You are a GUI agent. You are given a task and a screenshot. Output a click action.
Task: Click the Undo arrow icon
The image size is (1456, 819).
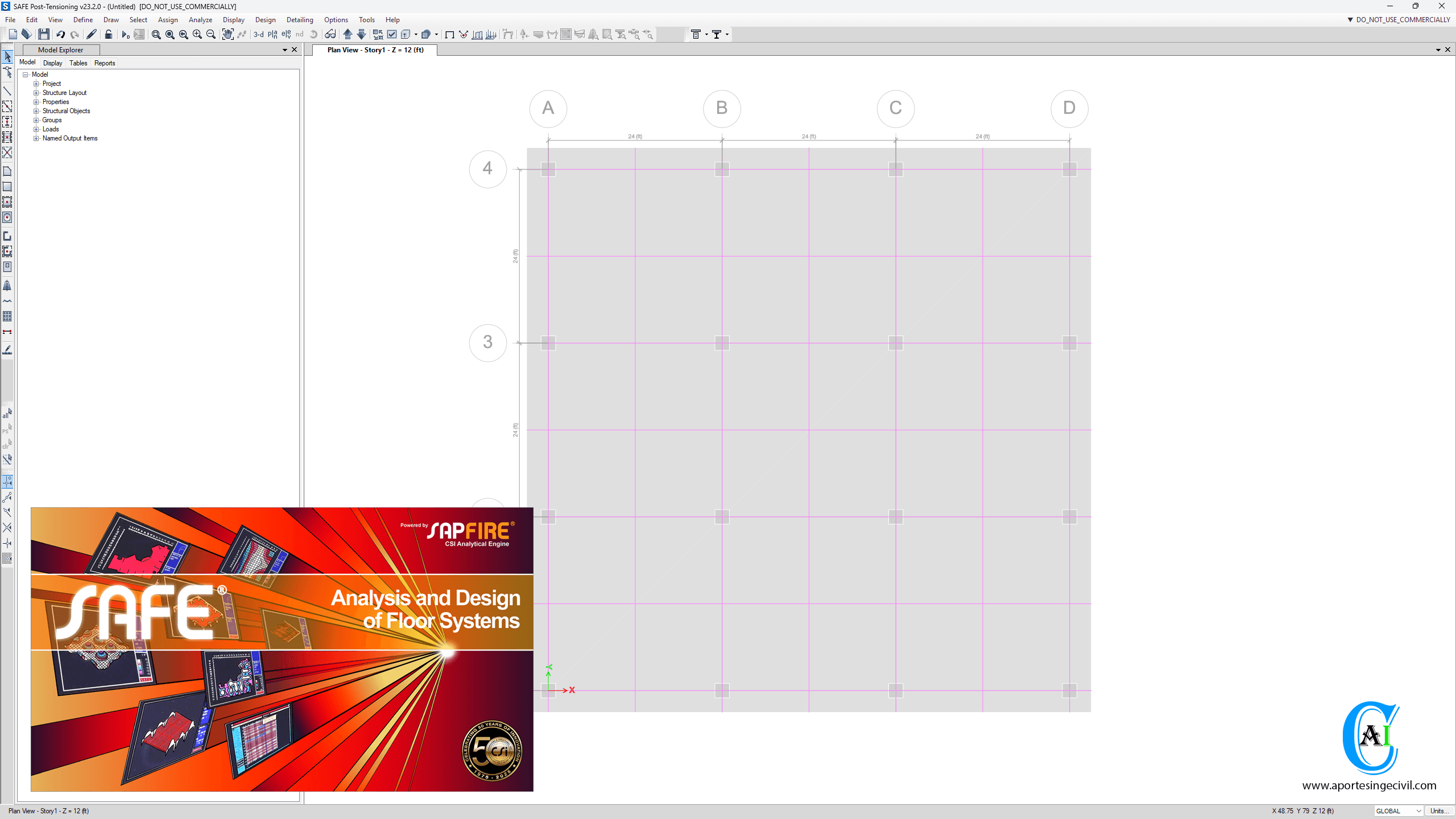60,35
